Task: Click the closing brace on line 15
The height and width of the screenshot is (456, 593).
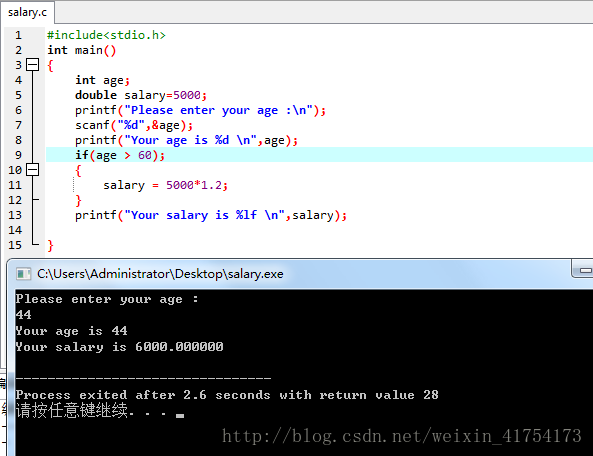Action: pyautogui.click(x=50, y=246)
